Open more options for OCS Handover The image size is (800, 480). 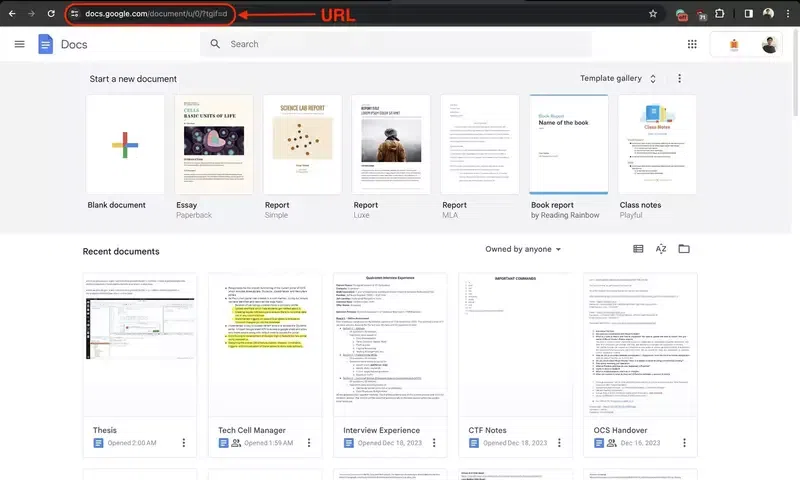[684, 443]
